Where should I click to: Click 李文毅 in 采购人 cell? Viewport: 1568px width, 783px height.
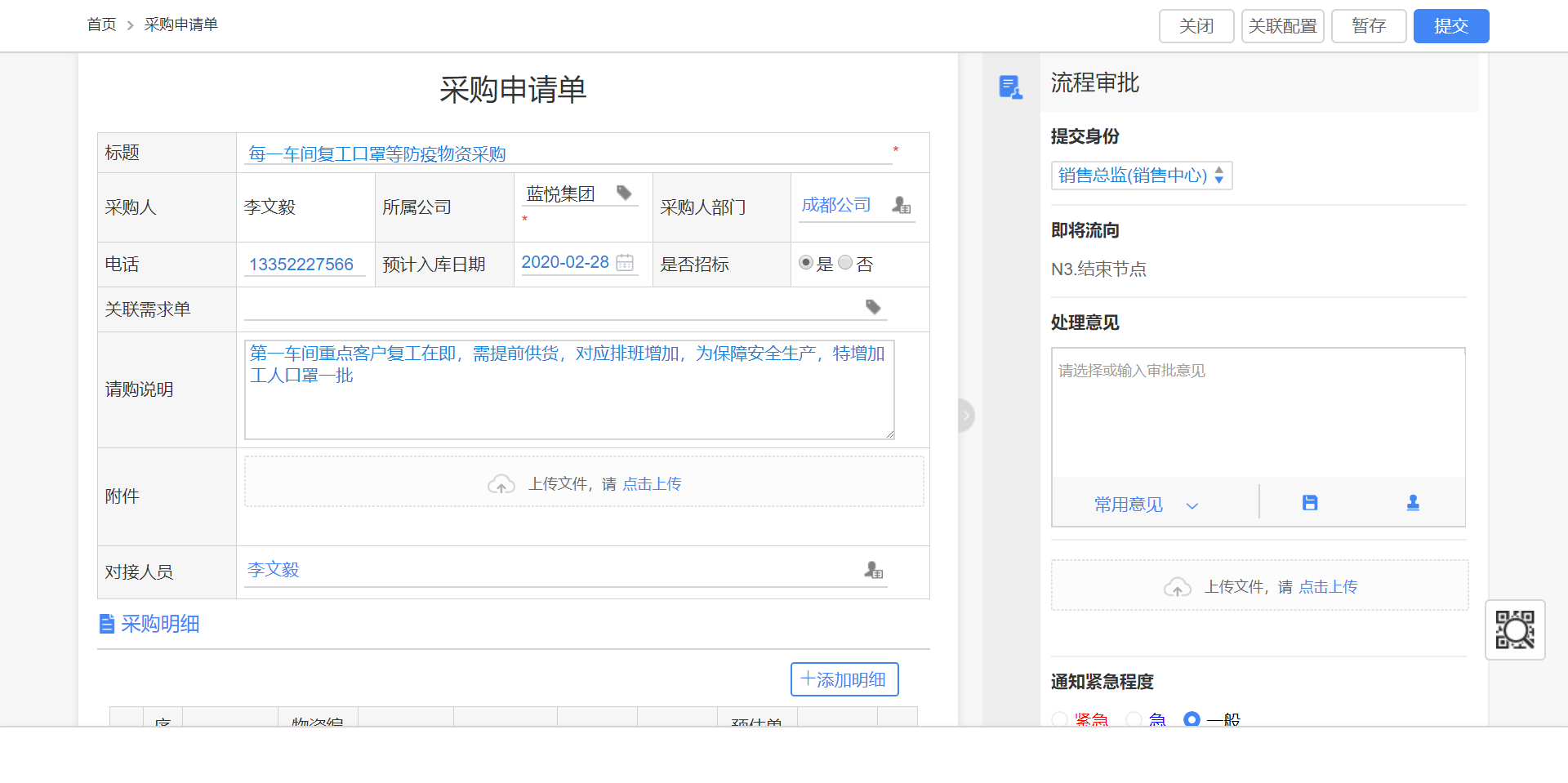(x=269, y=207)
